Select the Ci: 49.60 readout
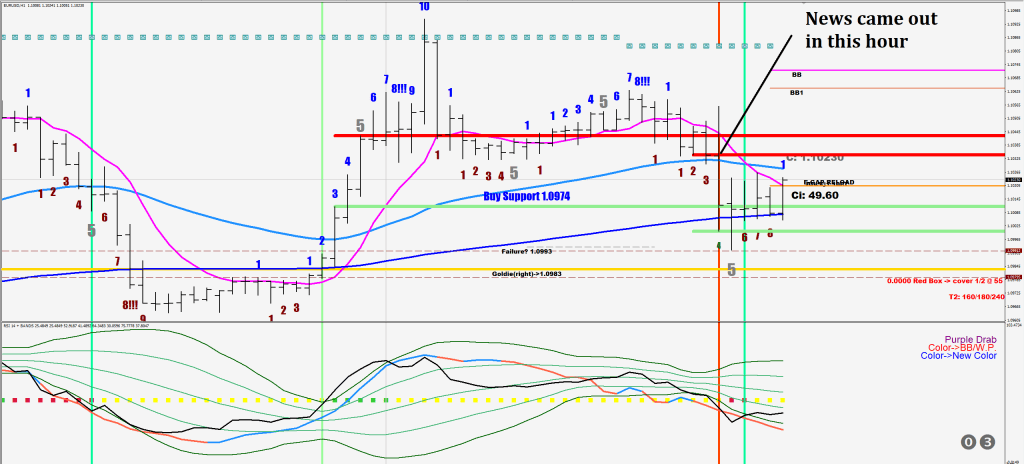Viewport: 1024px width, 464px height. click(814, 195)
